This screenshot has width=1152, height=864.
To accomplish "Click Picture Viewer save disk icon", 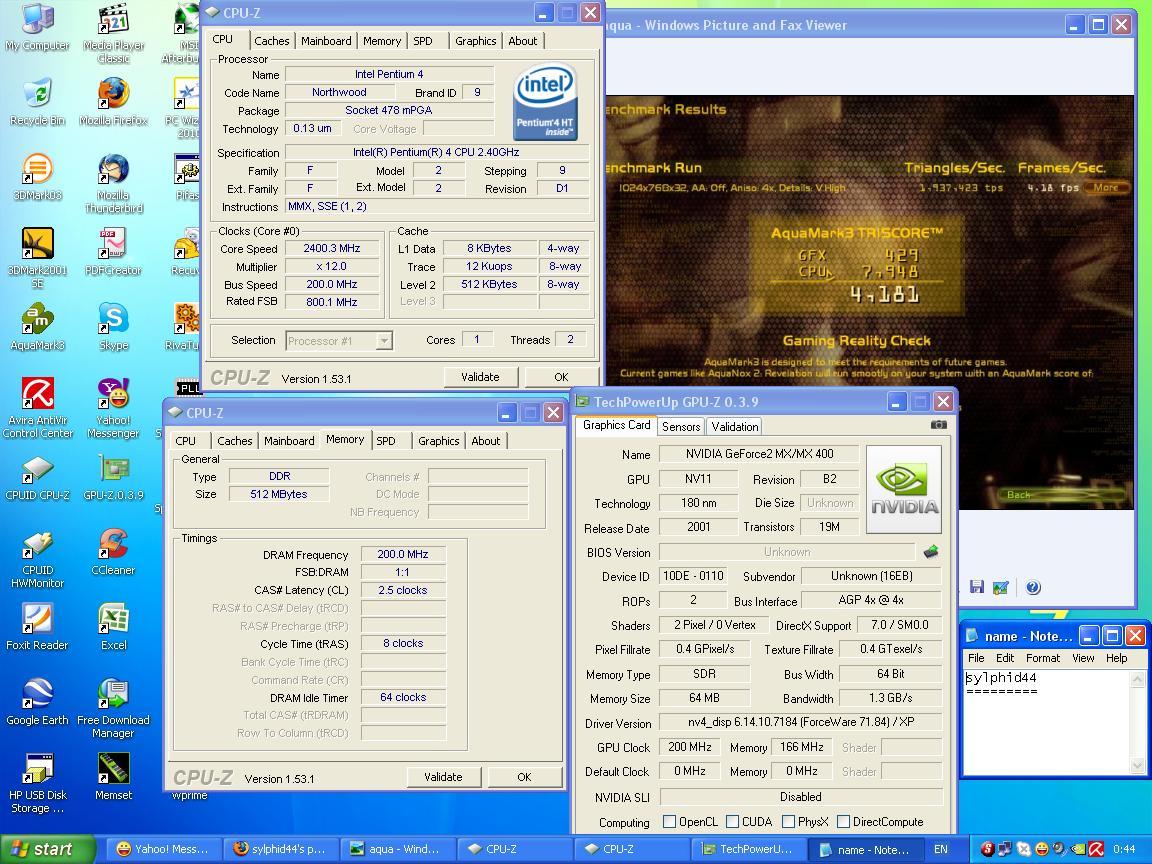I will click(976, 586).
